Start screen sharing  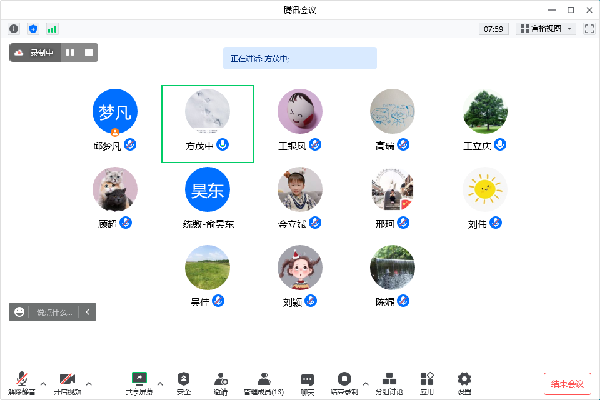pyautogui.click(x=139, y=380)
